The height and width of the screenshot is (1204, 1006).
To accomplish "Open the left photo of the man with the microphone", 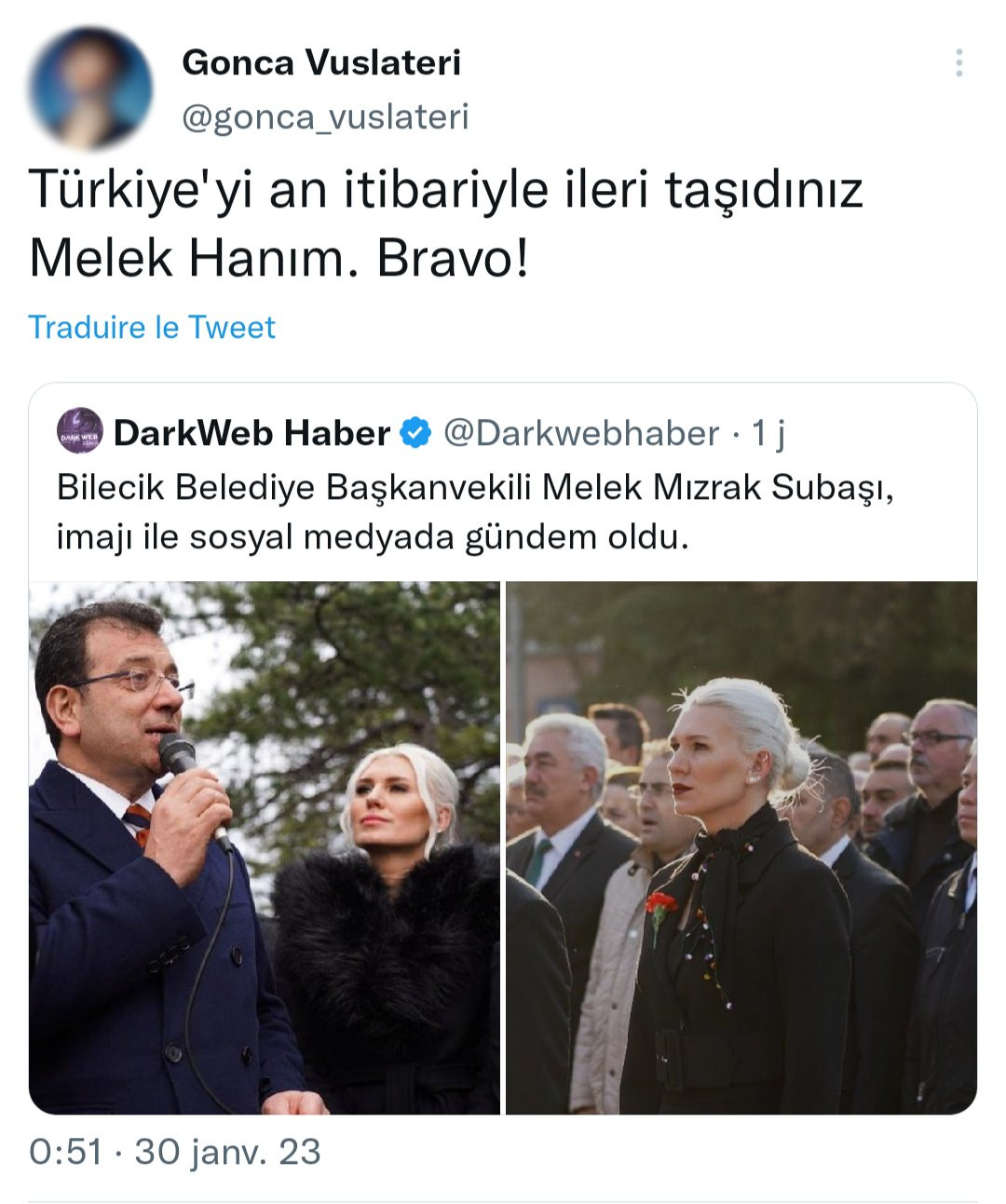I will (265, 847).
